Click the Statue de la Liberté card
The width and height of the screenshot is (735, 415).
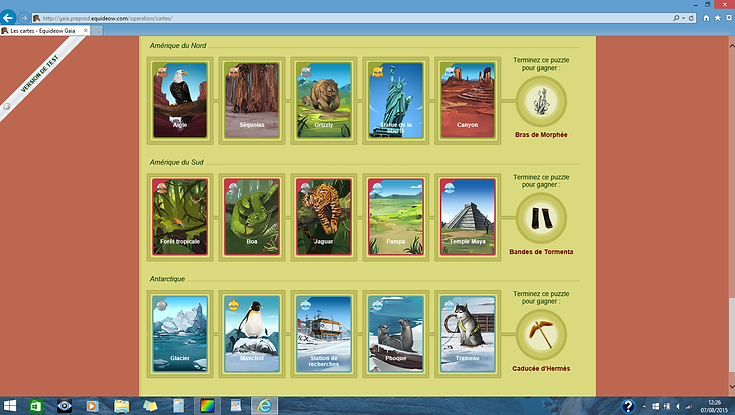click(x=396, y=100)
